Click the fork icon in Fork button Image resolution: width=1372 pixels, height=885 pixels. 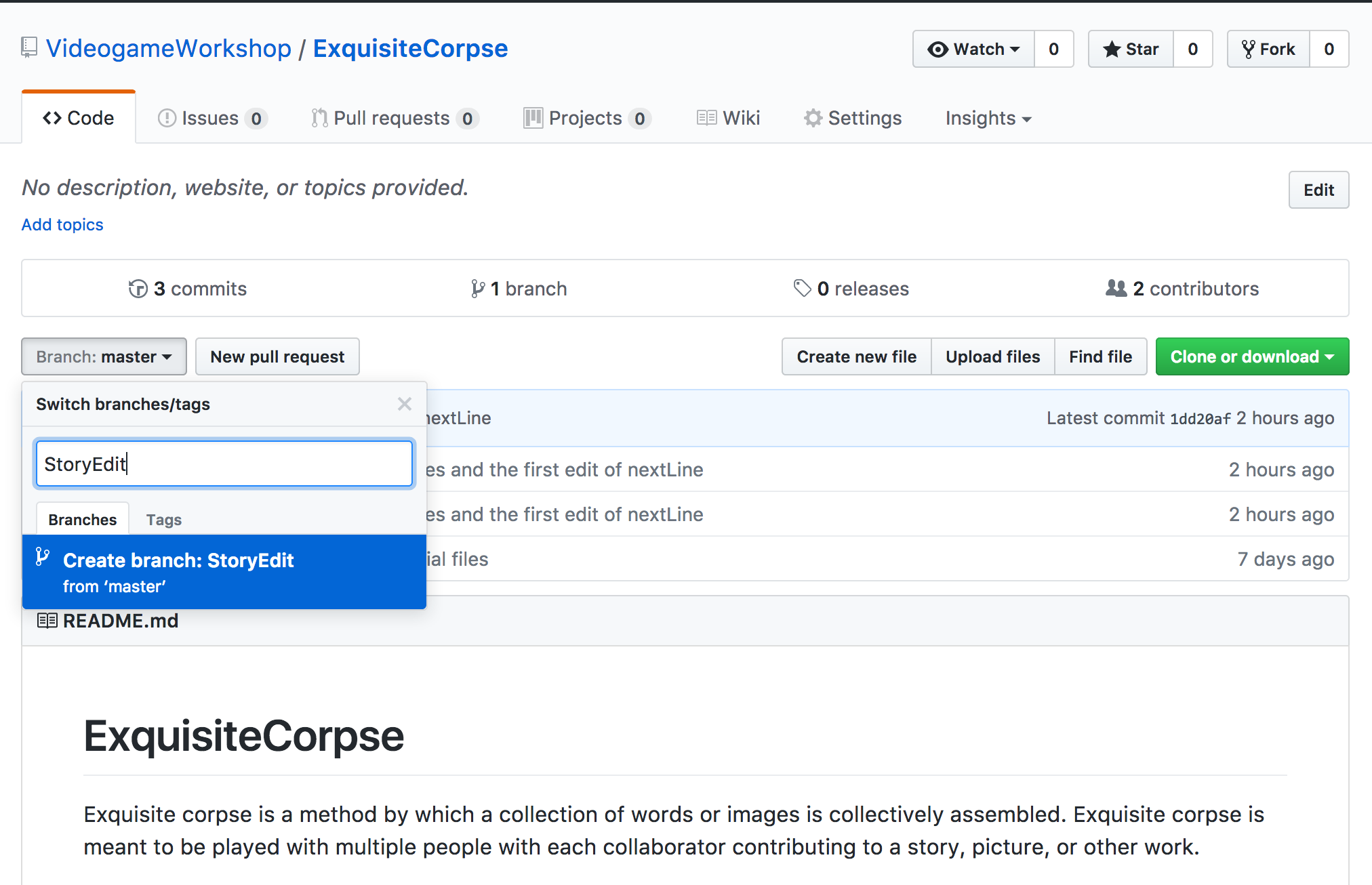click(x=1249, y=49)
